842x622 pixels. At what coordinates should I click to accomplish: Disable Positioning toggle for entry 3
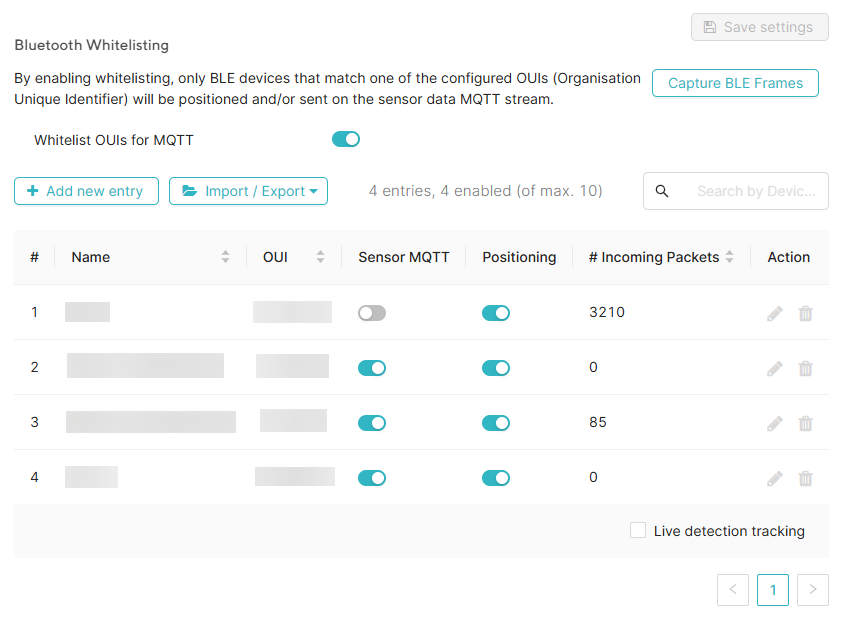496,423
